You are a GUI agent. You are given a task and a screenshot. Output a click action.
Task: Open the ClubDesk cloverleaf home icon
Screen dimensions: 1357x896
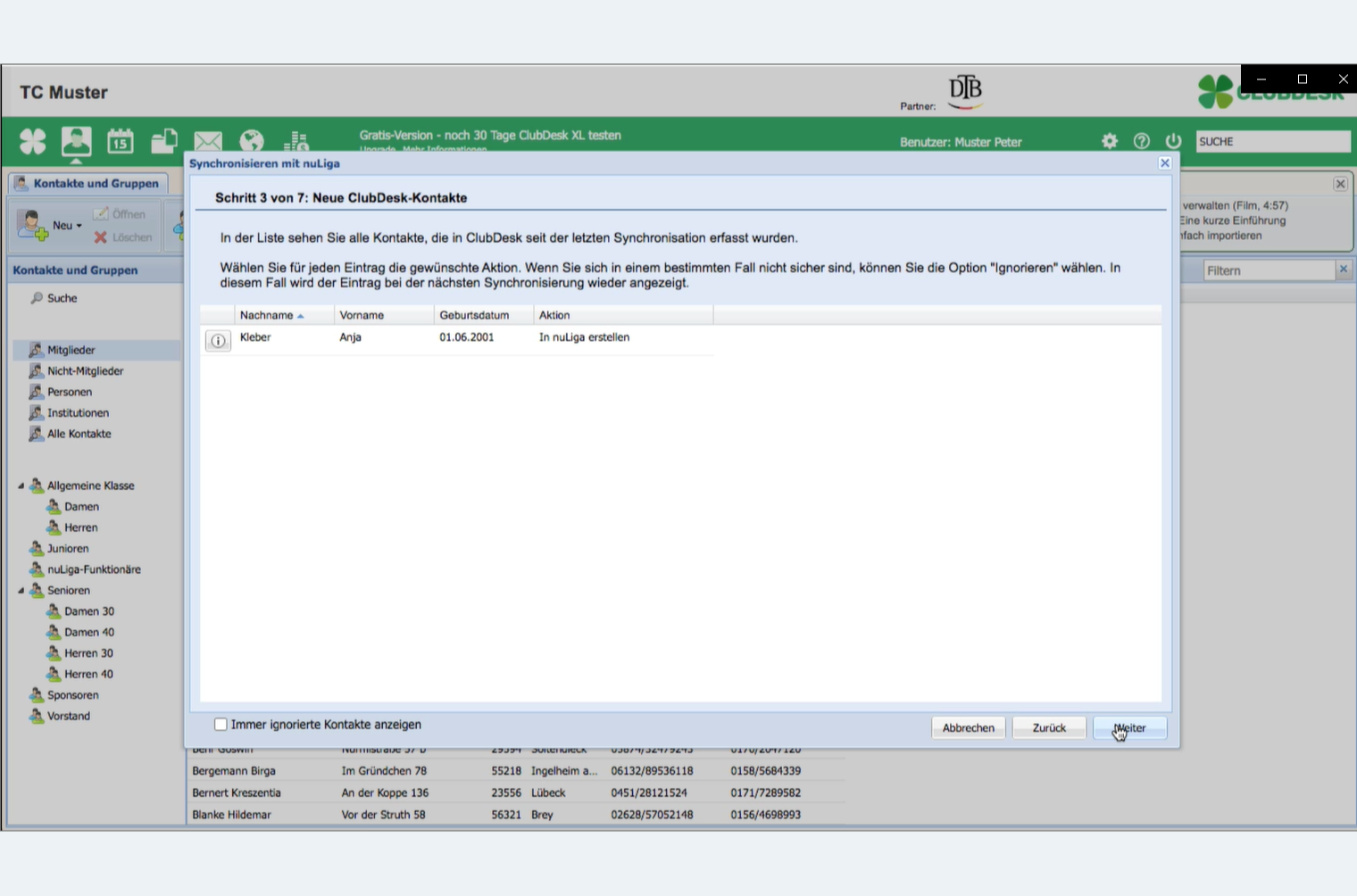coord(33,141)
